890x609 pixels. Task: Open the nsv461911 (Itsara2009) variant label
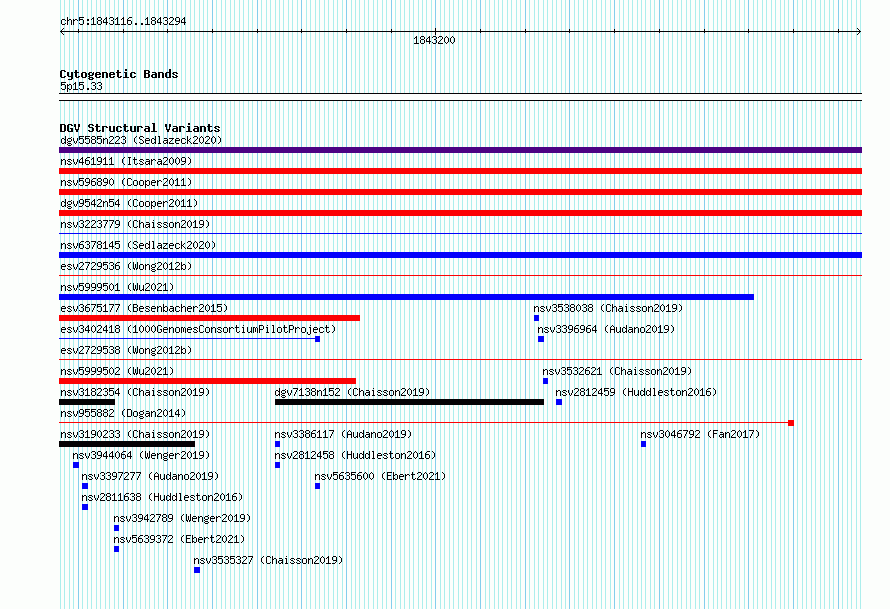click(126, 161)
